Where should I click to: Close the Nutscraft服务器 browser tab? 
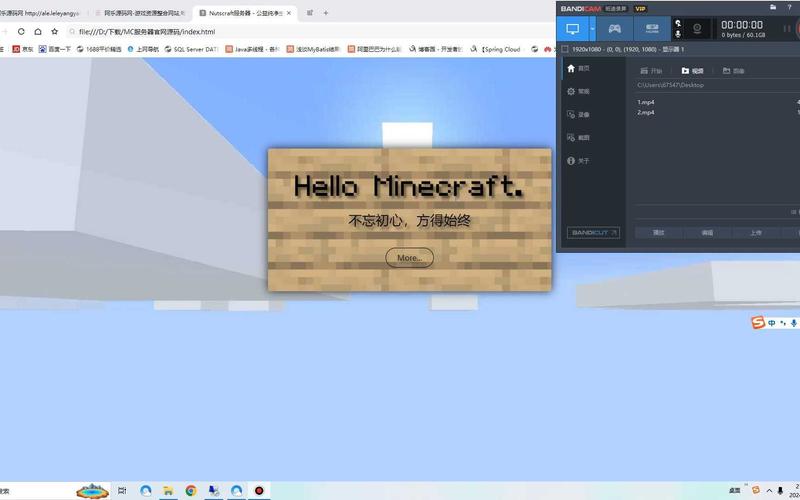[x=289, y=13]
